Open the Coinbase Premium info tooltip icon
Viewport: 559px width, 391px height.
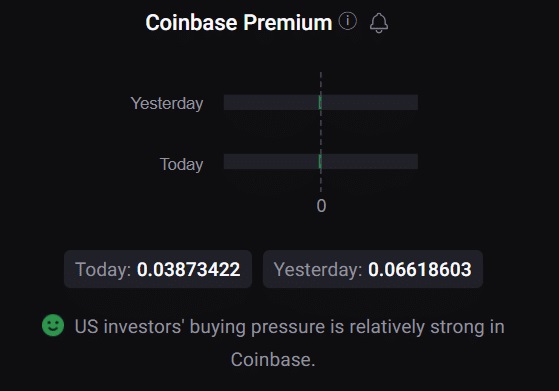tap(348, 21)
